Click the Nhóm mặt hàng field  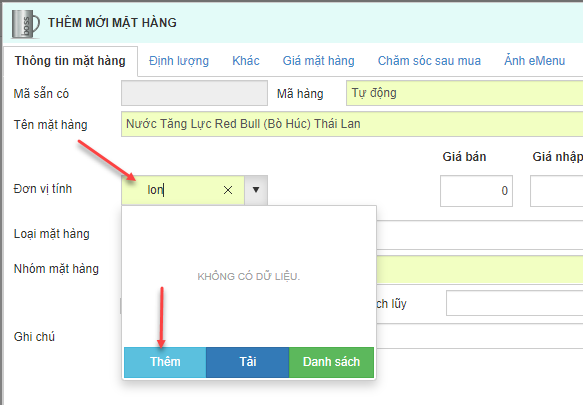pyautogui.click(x=480, y=269)
